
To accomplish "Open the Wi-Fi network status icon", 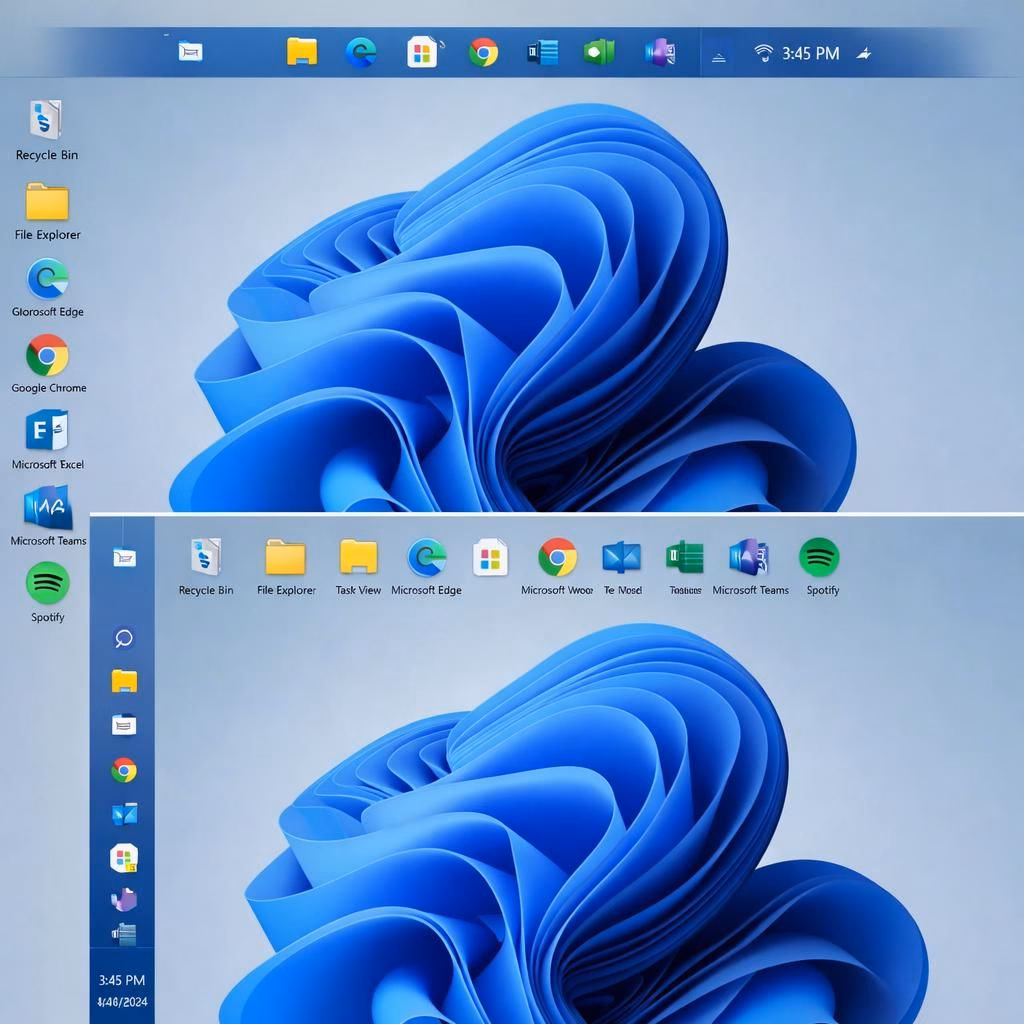I will pyautogui.click(x=763, y=53).
